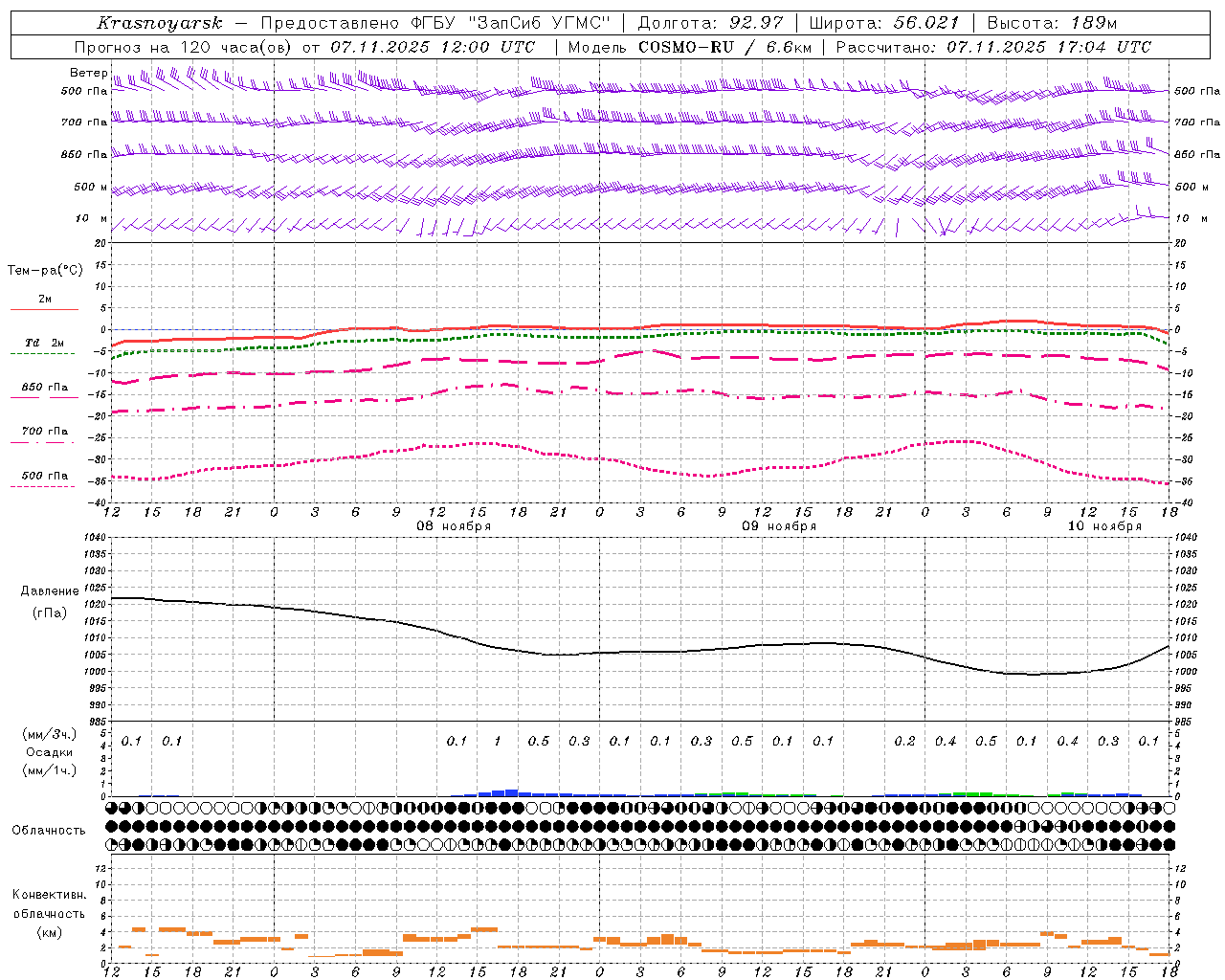Click the 'Ветер' wind panel label
The width and height of the screenshot is (1225, 980).
click(88, 73)
